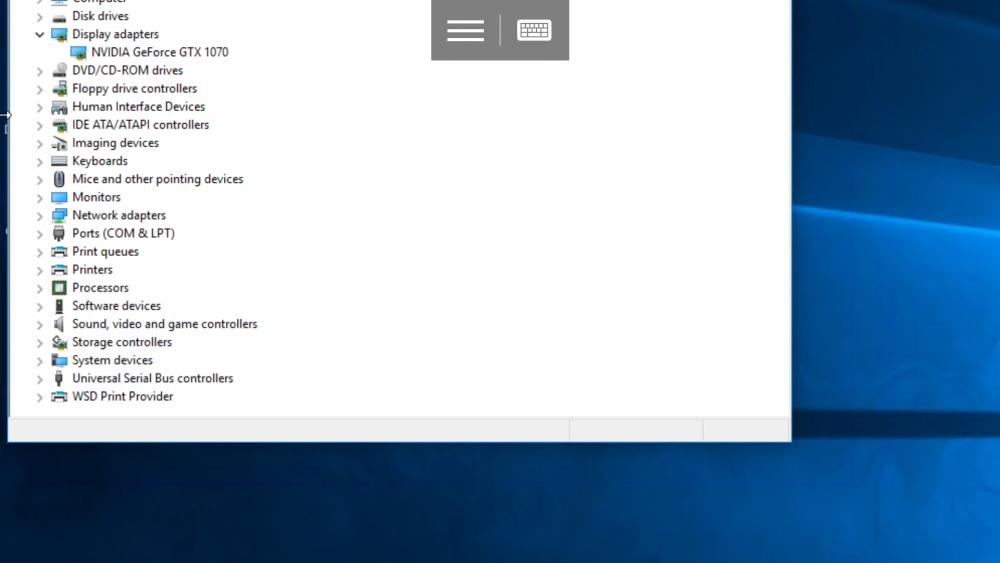Viewport: 1000px width, 563px height.
Task: Click the System devices icon
Action: point(59,360)
